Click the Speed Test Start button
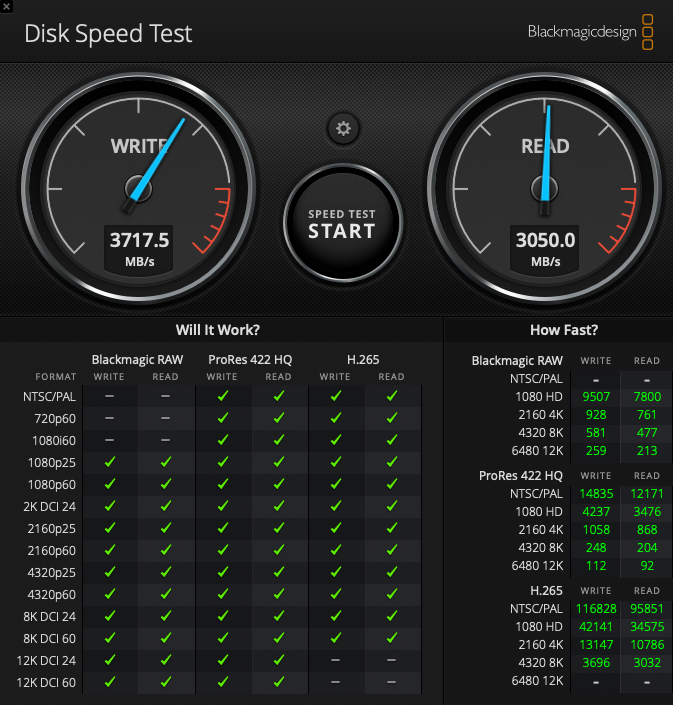The height and width of the screenshot is (705, 673). (x=343, y=223)
